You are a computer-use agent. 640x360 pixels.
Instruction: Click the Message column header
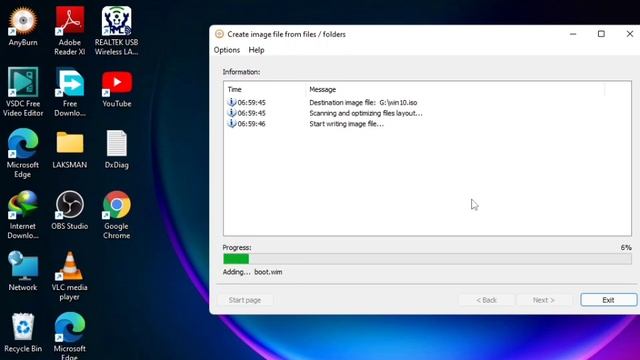(x=322, y=89)
